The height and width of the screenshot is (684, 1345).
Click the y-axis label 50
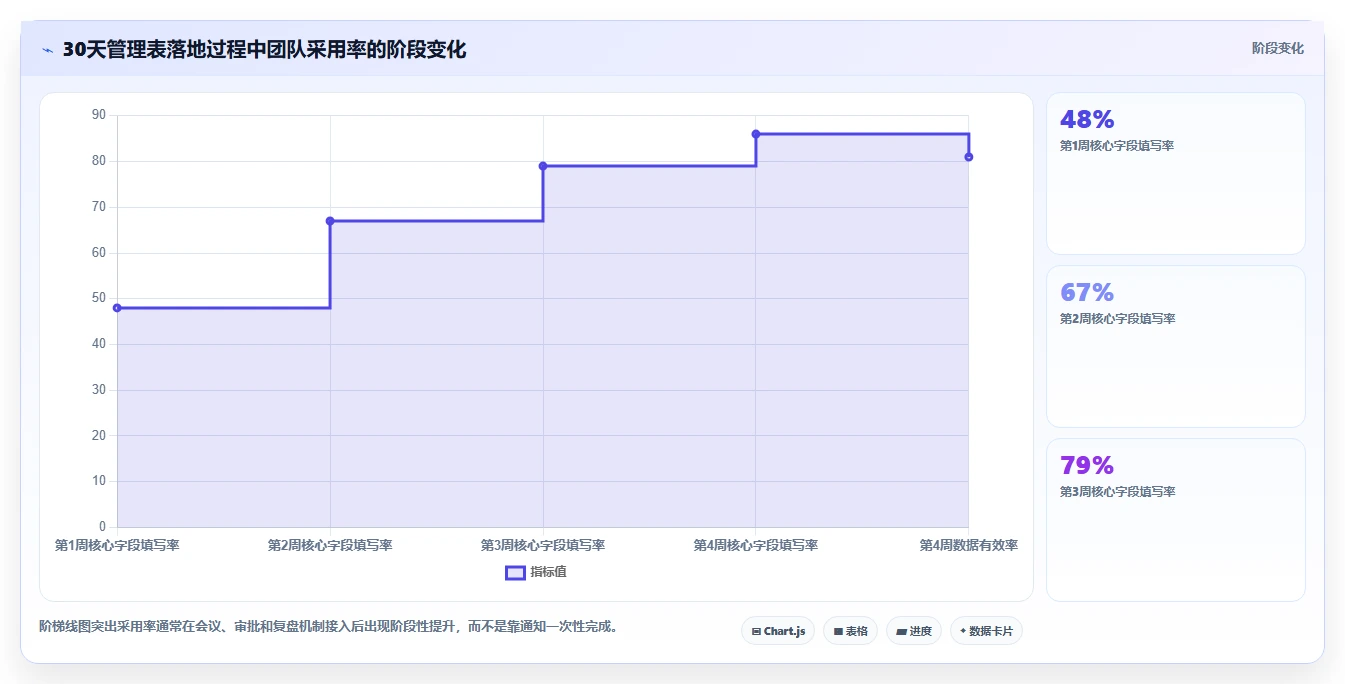point(99,298)
